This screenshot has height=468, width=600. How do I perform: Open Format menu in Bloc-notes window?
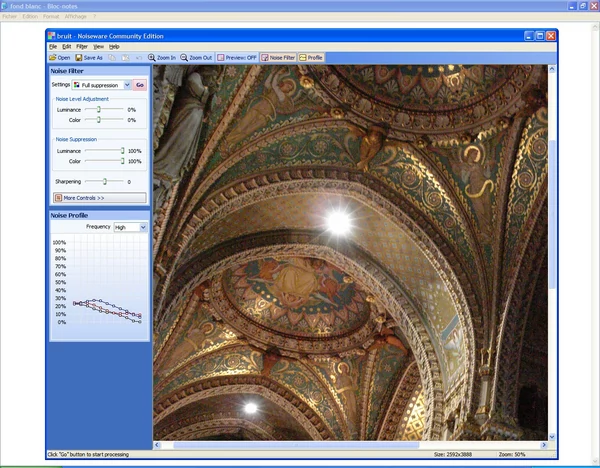51,16
